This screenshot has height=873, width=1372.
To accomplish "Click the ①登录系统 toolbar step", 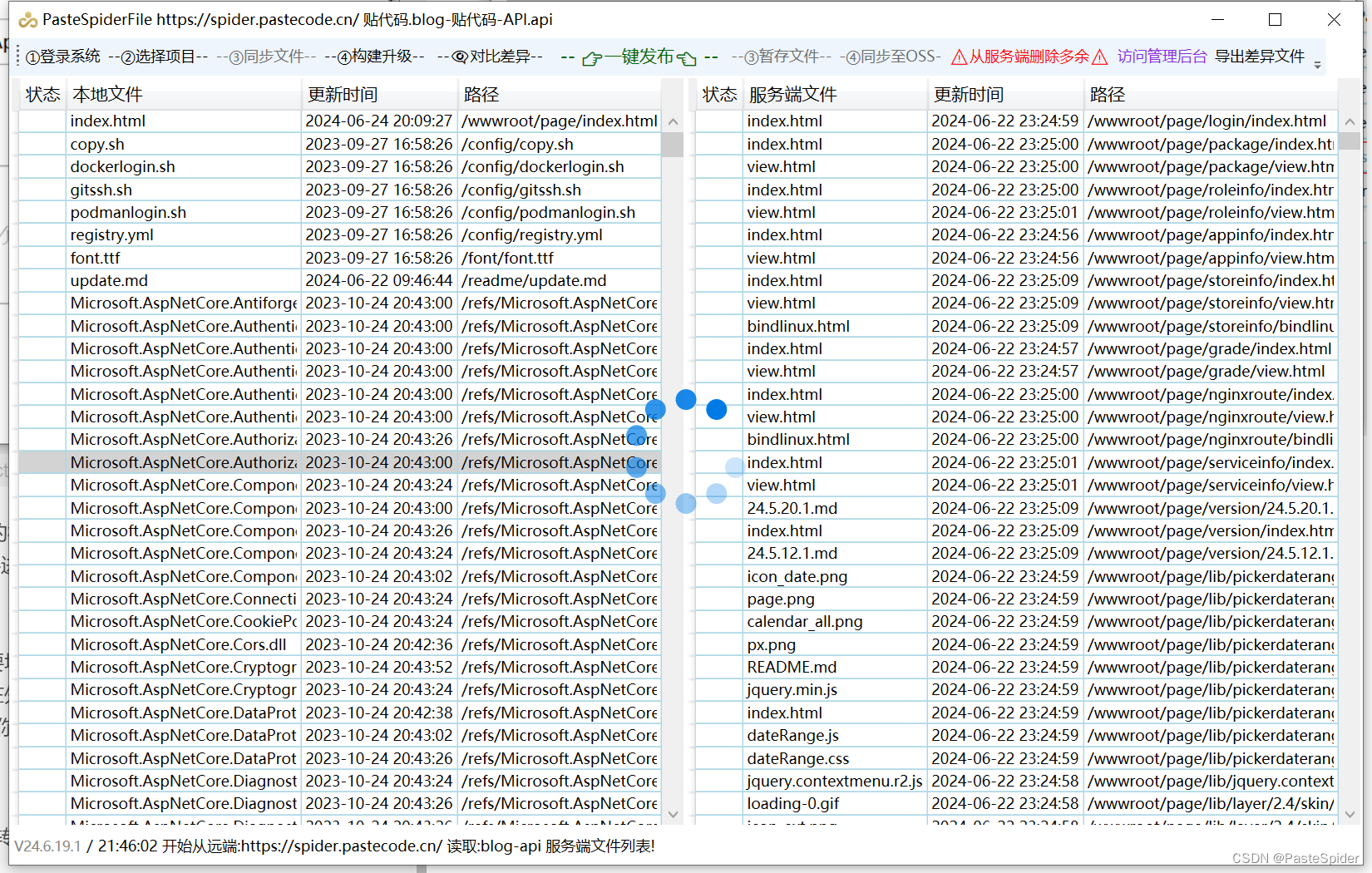I will click(x=63, y=57).
